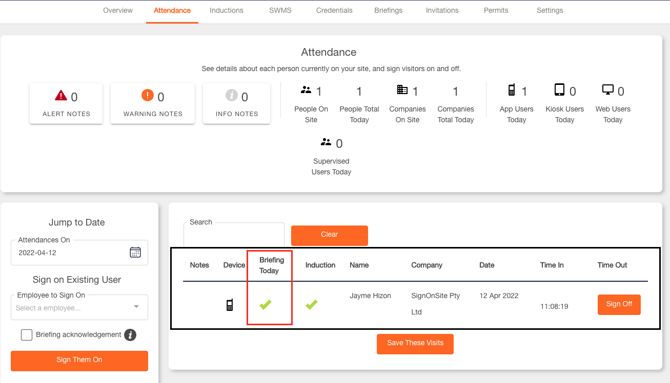Sign Off Jayme Hizon
Viewport: 670px width, 383px height.
tap(619, 304)
